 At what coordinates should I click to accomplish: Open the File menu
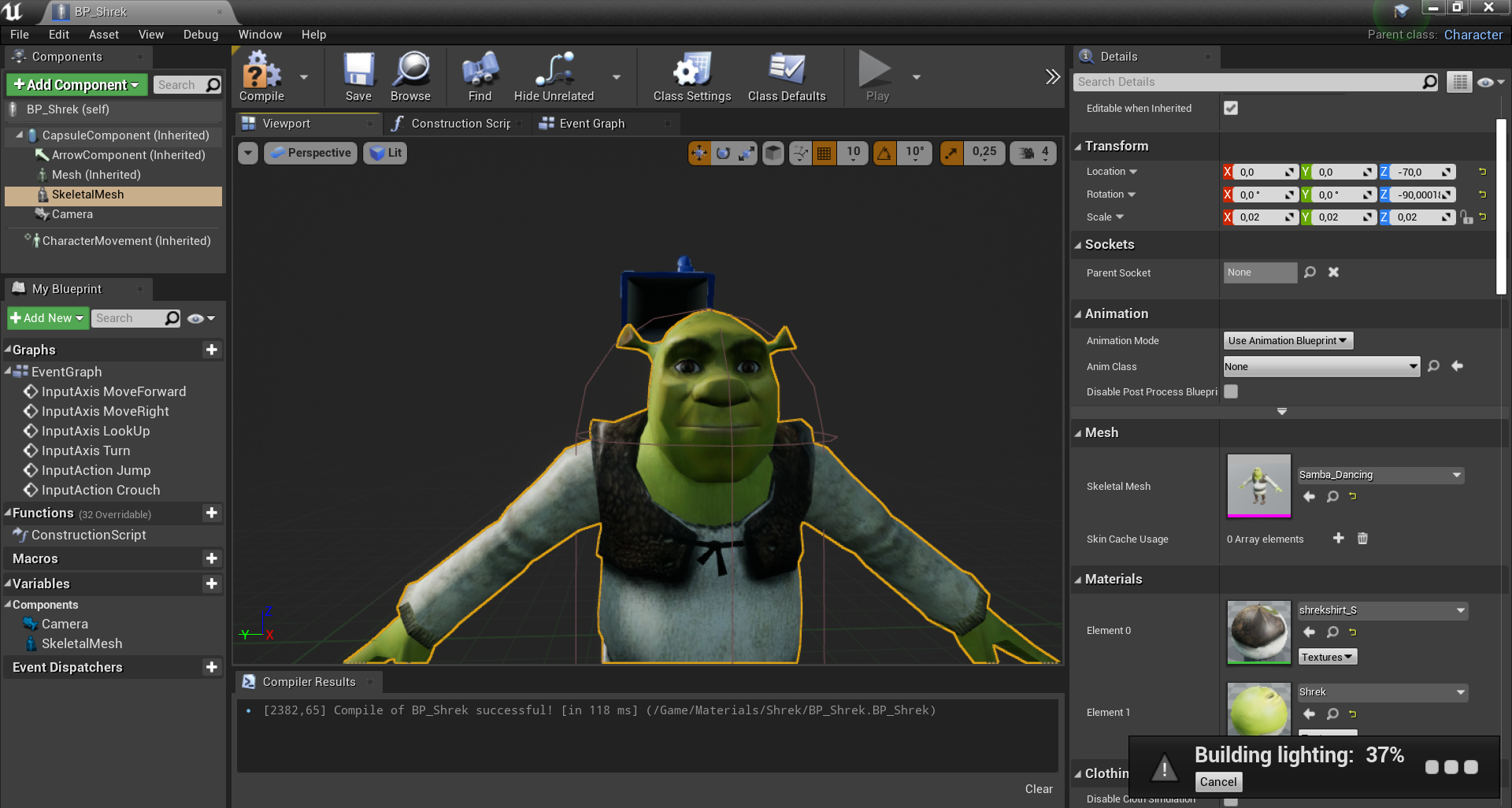(20, 35)
